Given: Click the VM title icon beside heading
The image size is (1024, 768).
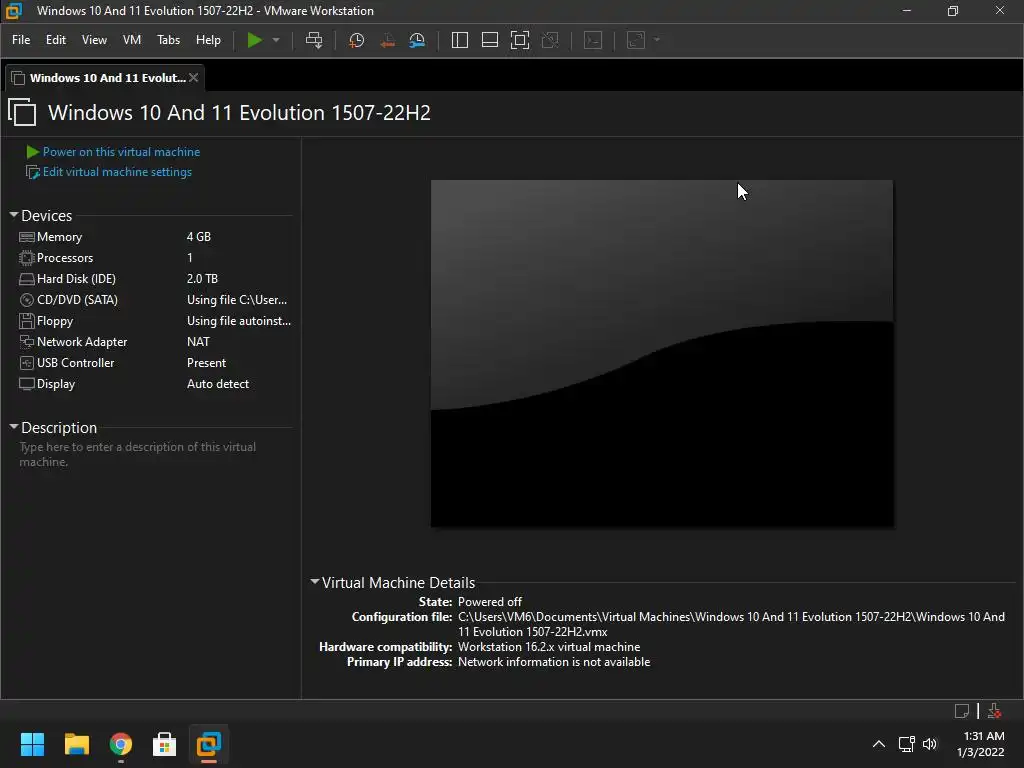Looking at the screenshot, I should [23, 112].
